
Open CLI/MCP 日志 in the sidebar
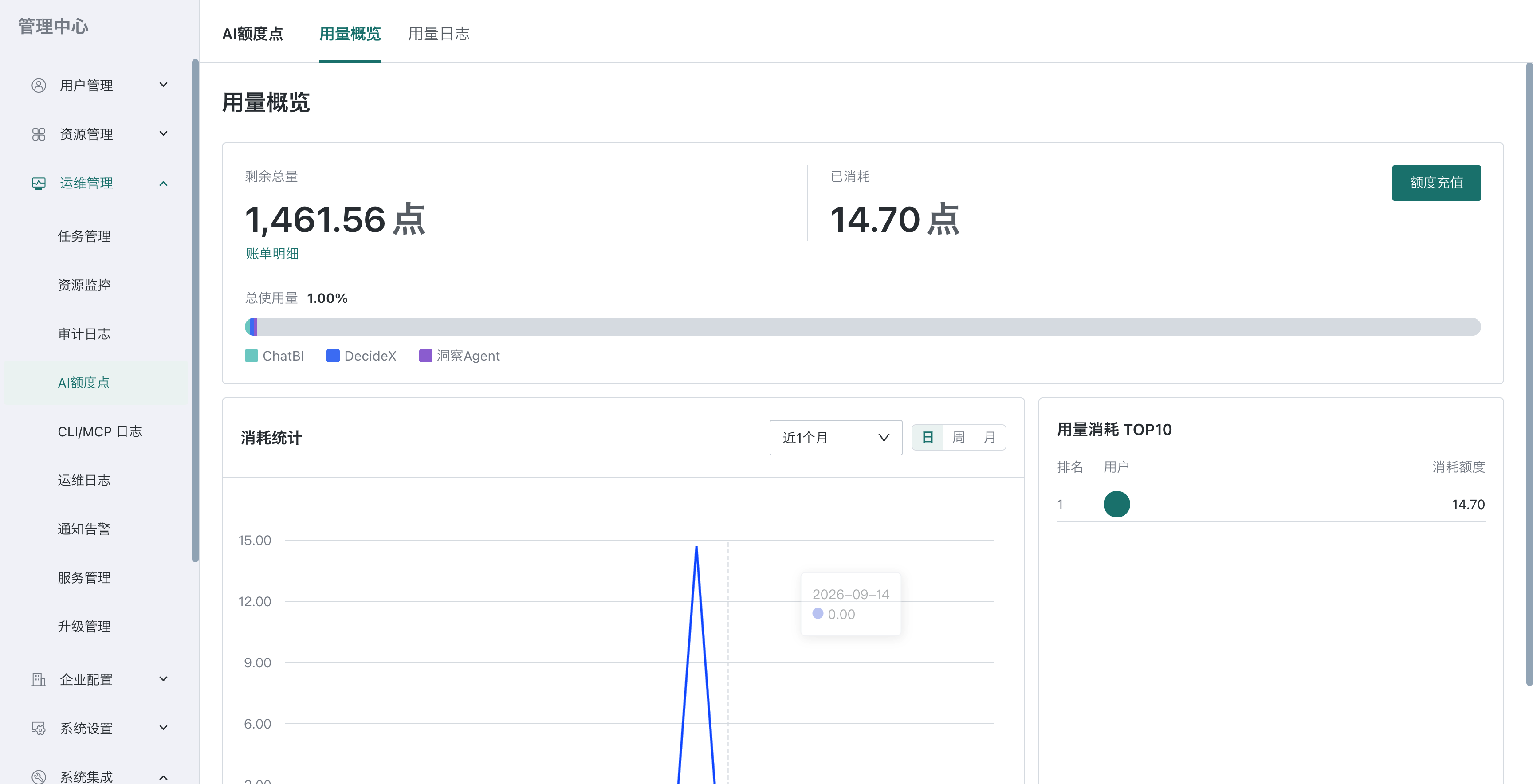pos(99,431)
